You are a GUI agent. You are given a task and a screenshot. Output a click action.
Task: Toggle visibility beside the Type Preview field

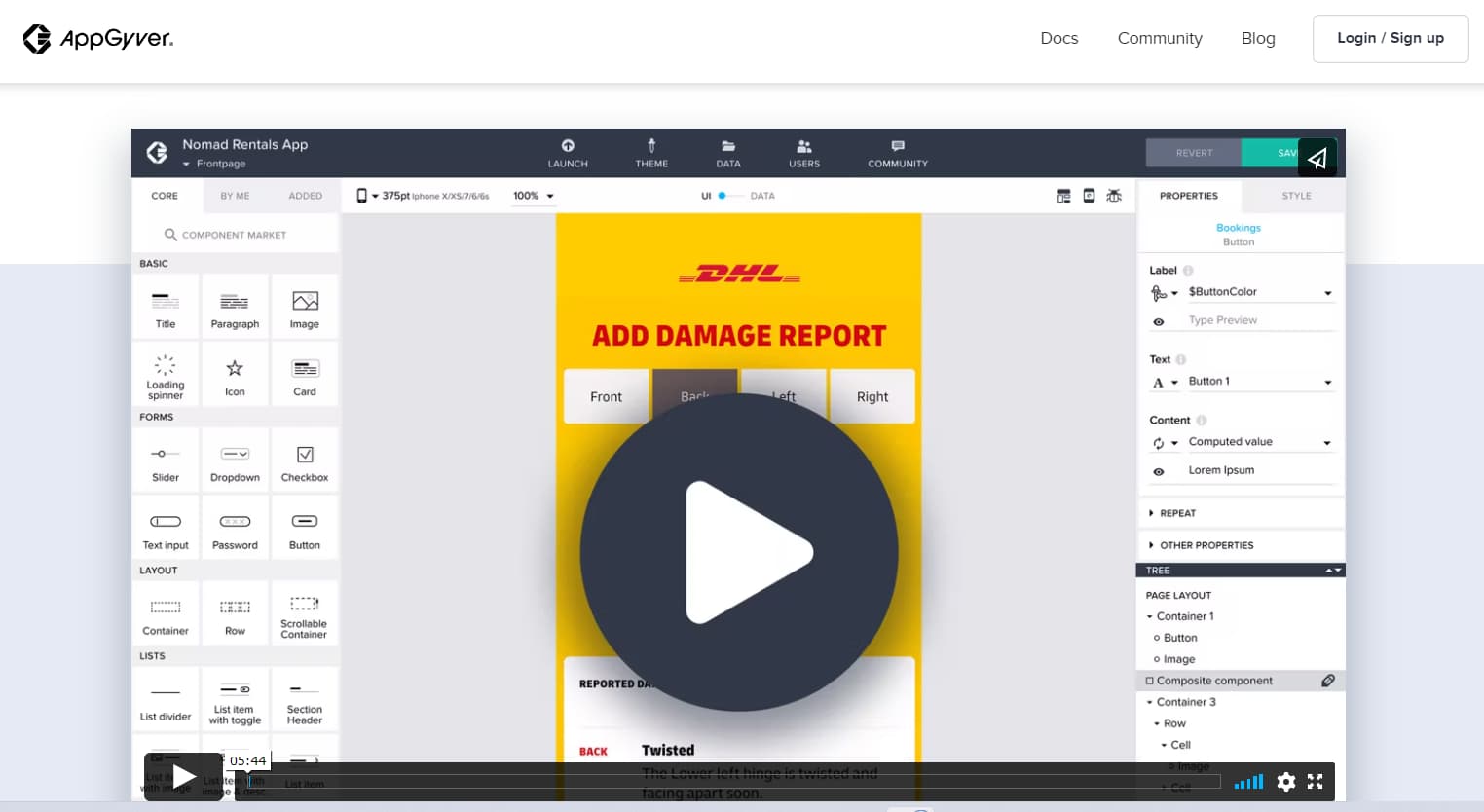(1160, 320)
